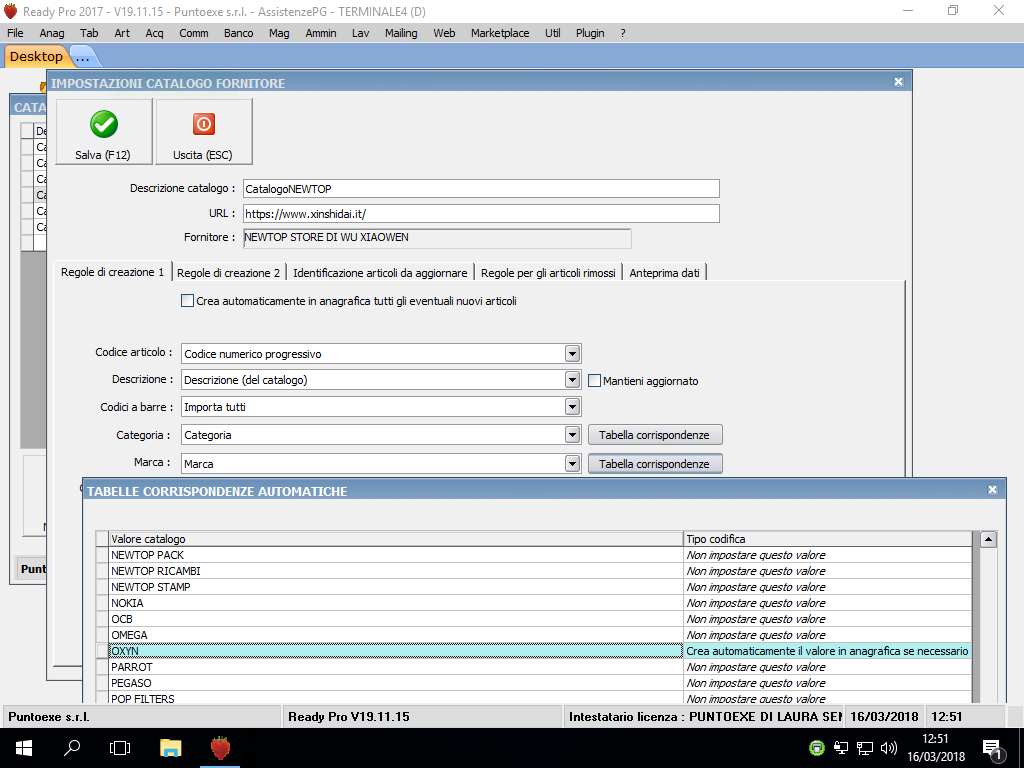The image size is (1024, 768).
Task: Click the Fornitore field
Action: (437, 238)
